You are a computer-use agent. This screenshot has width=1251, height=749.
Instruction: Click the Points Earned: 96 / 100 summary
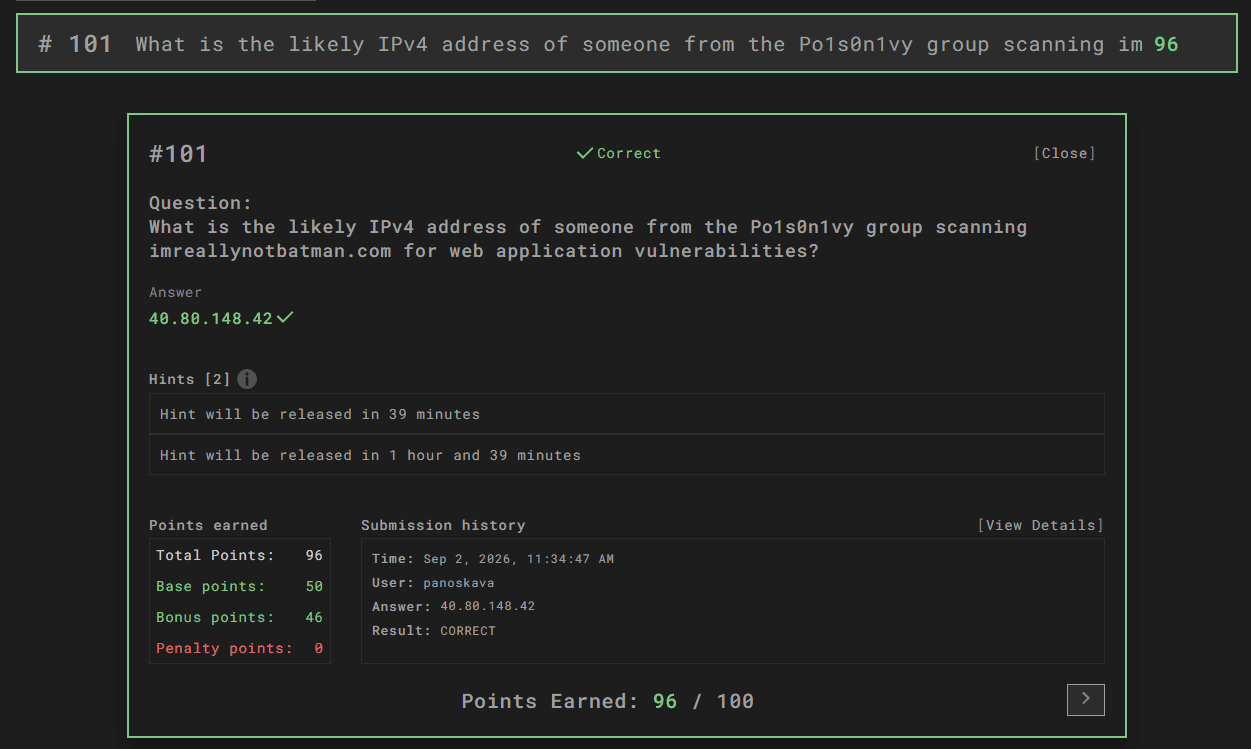(607, 701)
